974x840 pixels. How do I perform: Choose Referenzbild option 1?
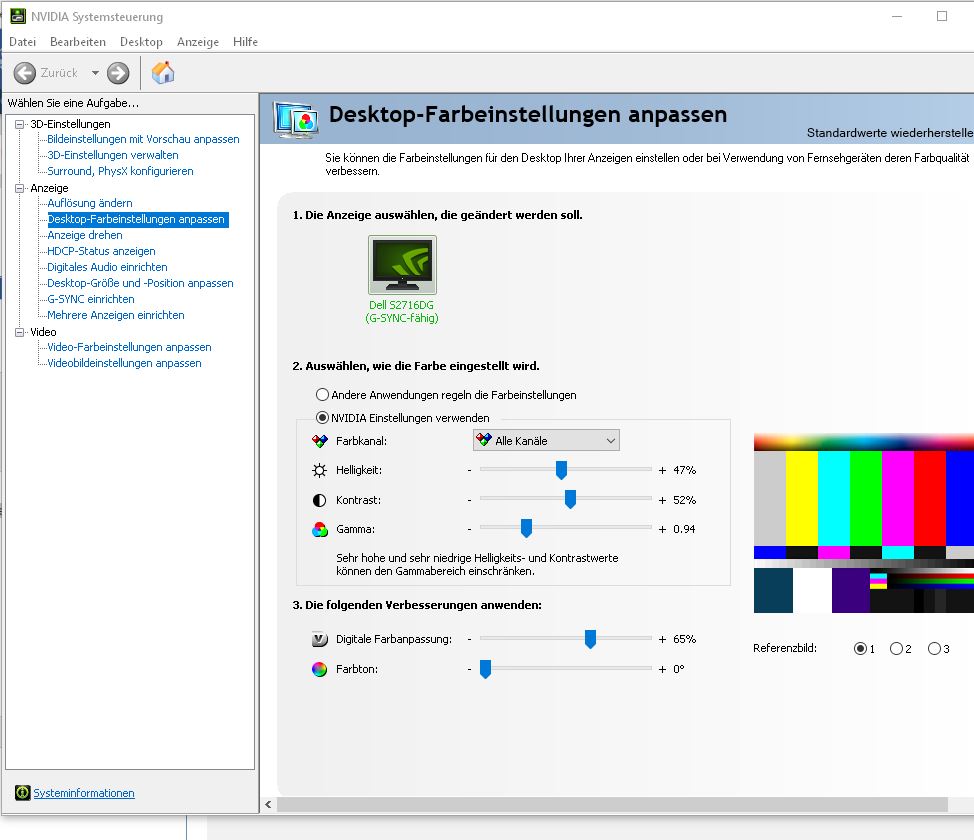pos(860,649)
